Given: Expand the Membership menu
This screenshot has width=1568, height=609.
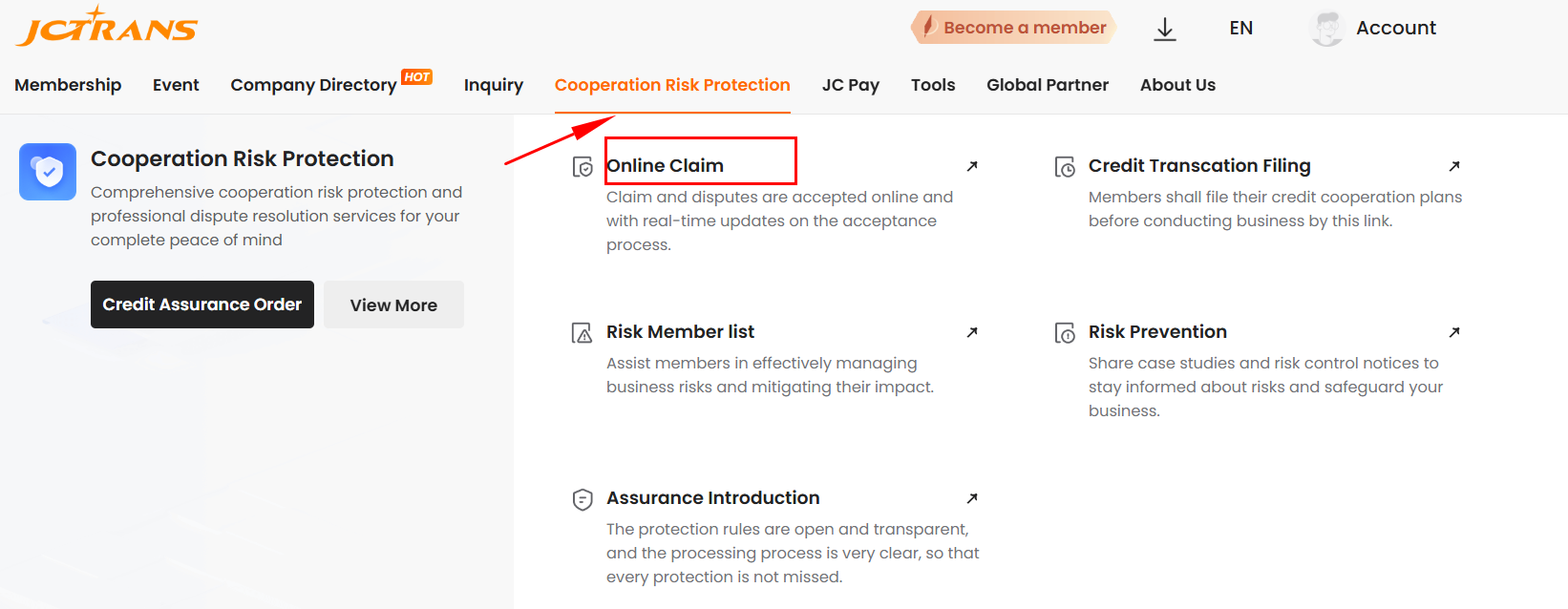Looking at the screenshot, I should (68, 85).
